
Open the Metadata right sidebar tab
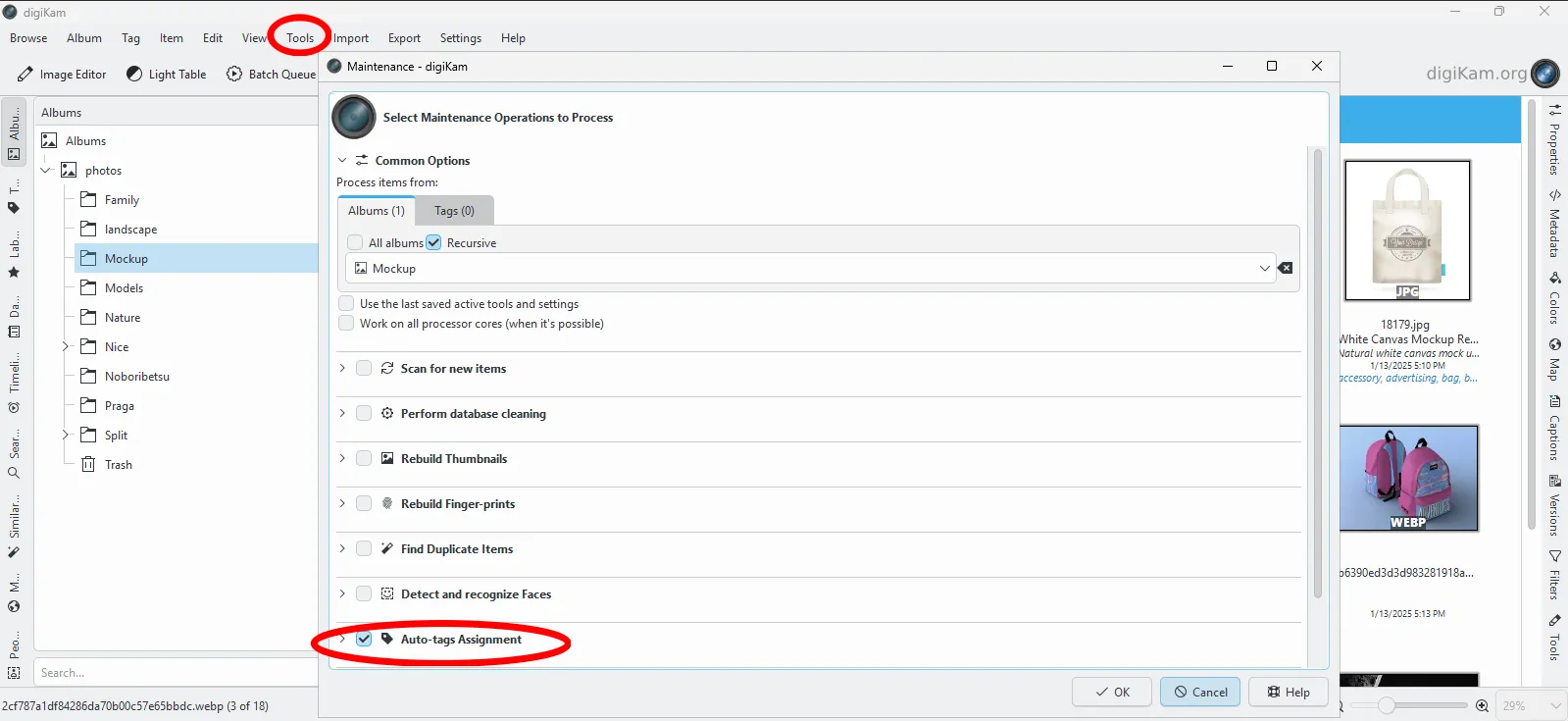[x=1554, y=223]
